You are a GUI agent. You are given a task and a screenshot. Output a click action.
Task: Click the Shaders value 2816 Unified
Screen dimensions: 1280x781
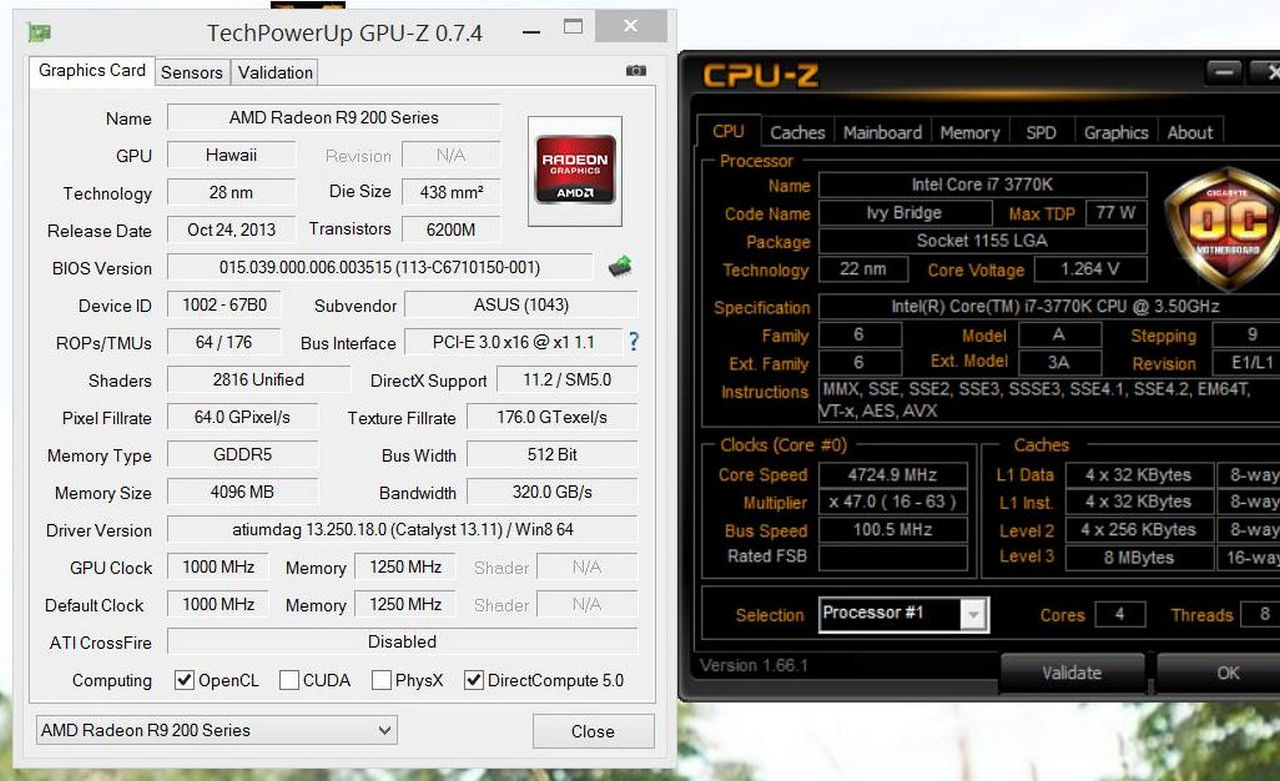click(259, 379)
